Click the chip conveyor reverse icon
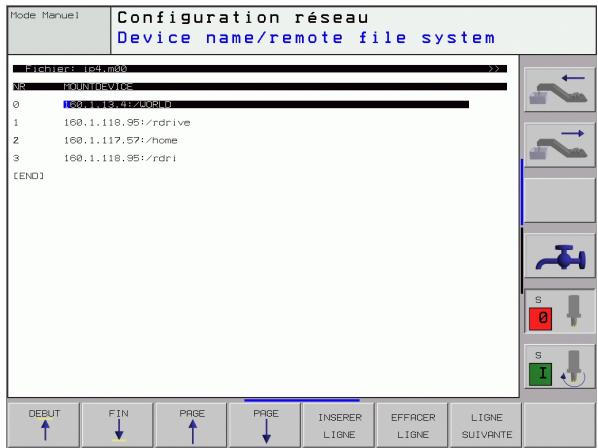Image resolution: width=598 pixels, height=448 pixels. pyautogui.click(x=559, y=90)
